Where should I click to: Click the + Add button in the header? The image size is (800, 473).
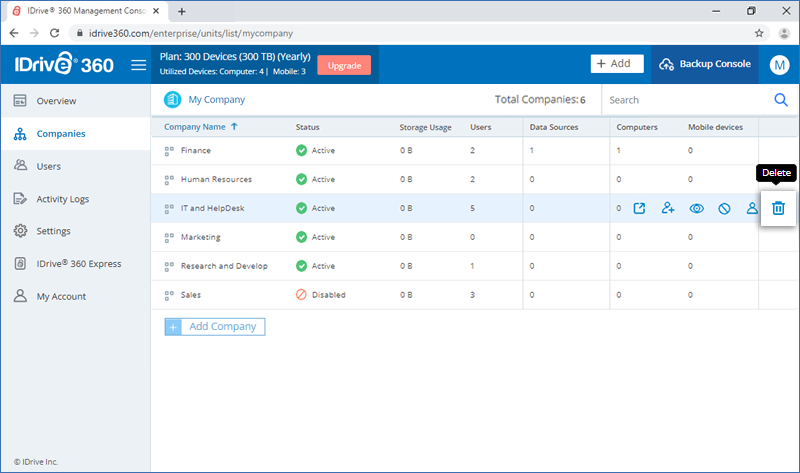[x=617, y=64]
